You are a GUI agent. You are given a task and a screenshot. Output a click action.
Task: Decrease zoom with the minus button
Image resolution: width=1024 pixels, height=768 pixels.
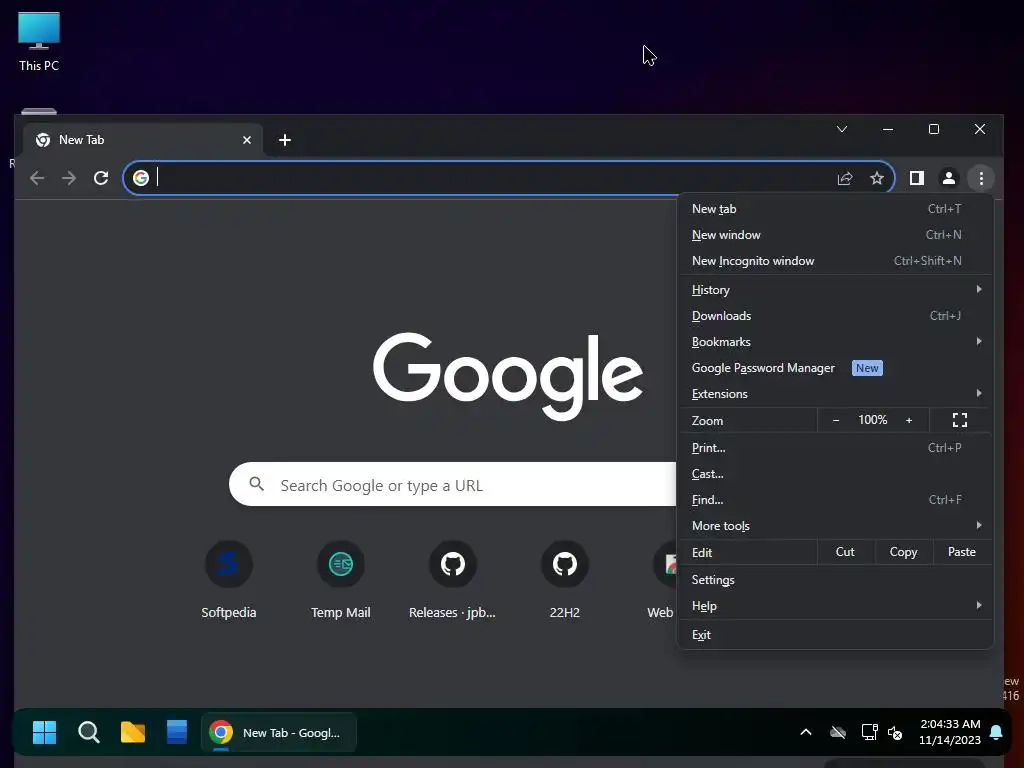[836, 420]
